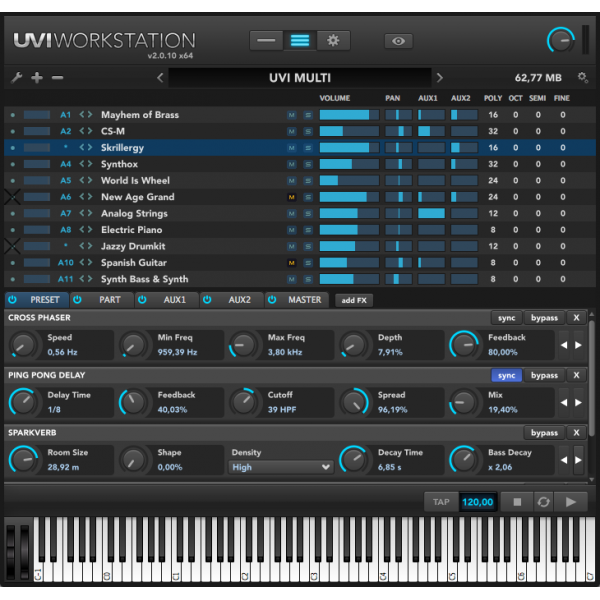This screenshot has height=600, width=600.
Task: Add a new part with plus icon
Action: click(x=37, y=78)
